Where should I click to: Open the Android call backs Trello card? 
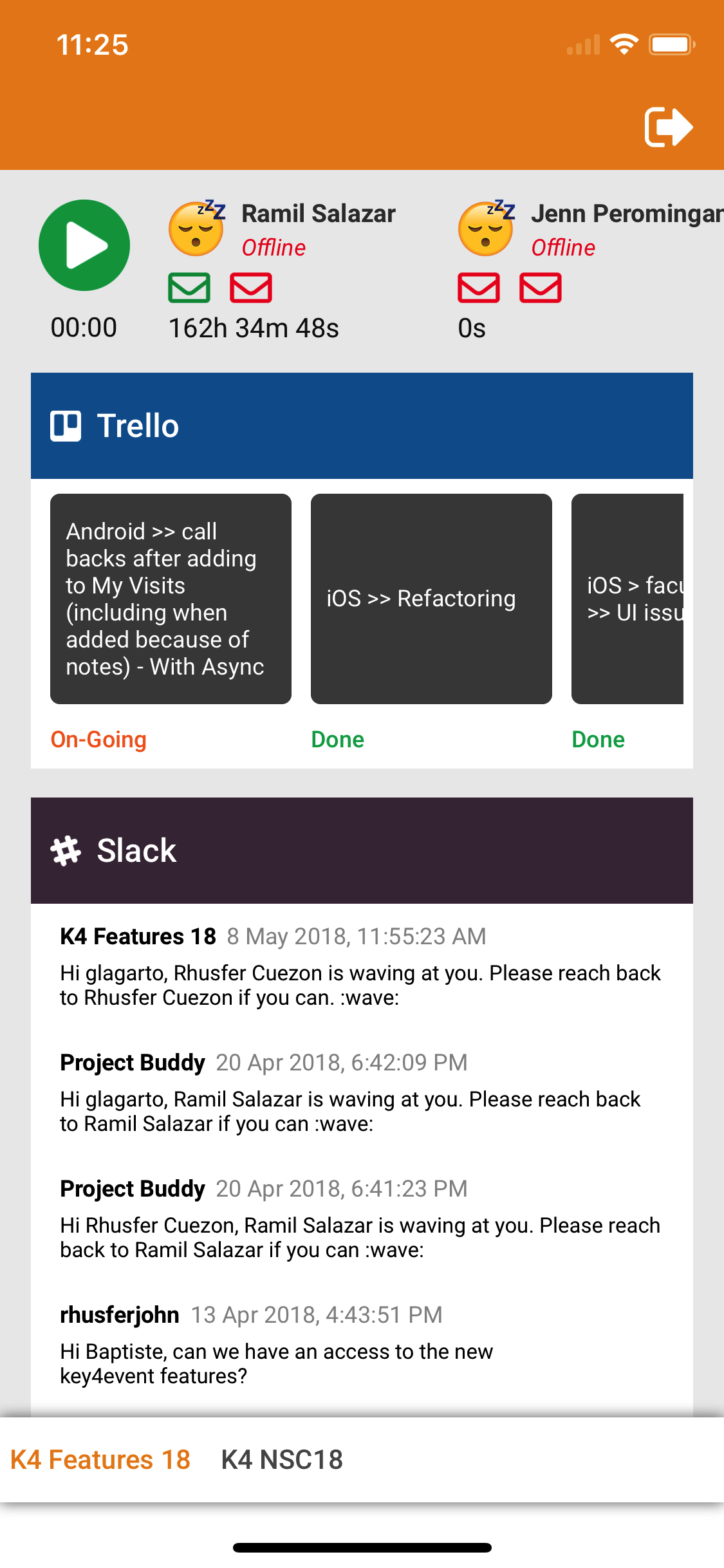tap(171, 599)
